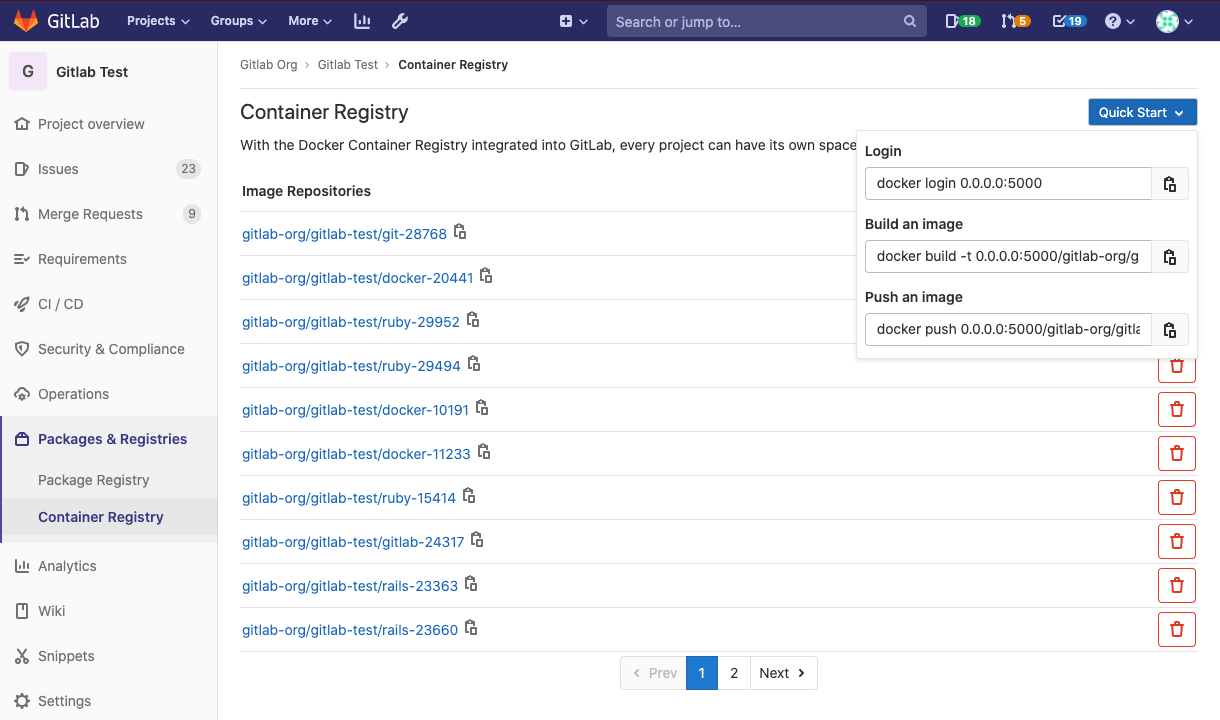Open the docker-20441 image repository

point(357,277)
